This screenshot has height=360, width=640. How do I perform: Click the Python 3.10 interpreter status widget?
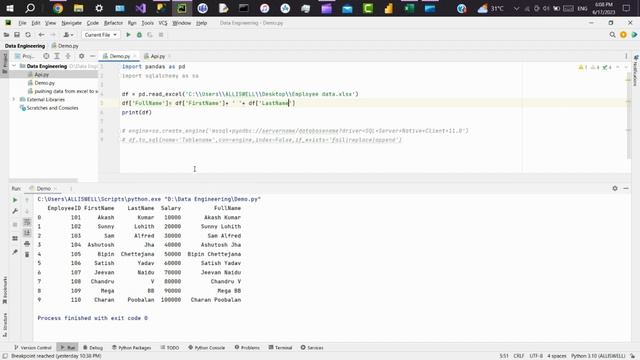pos(598,356)
